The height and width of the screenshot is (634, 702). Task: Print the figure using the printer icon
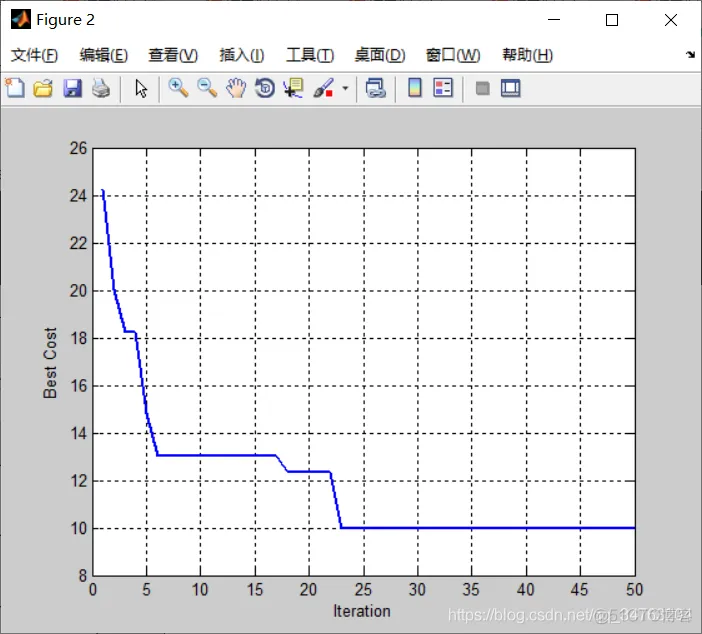[101, 88]
